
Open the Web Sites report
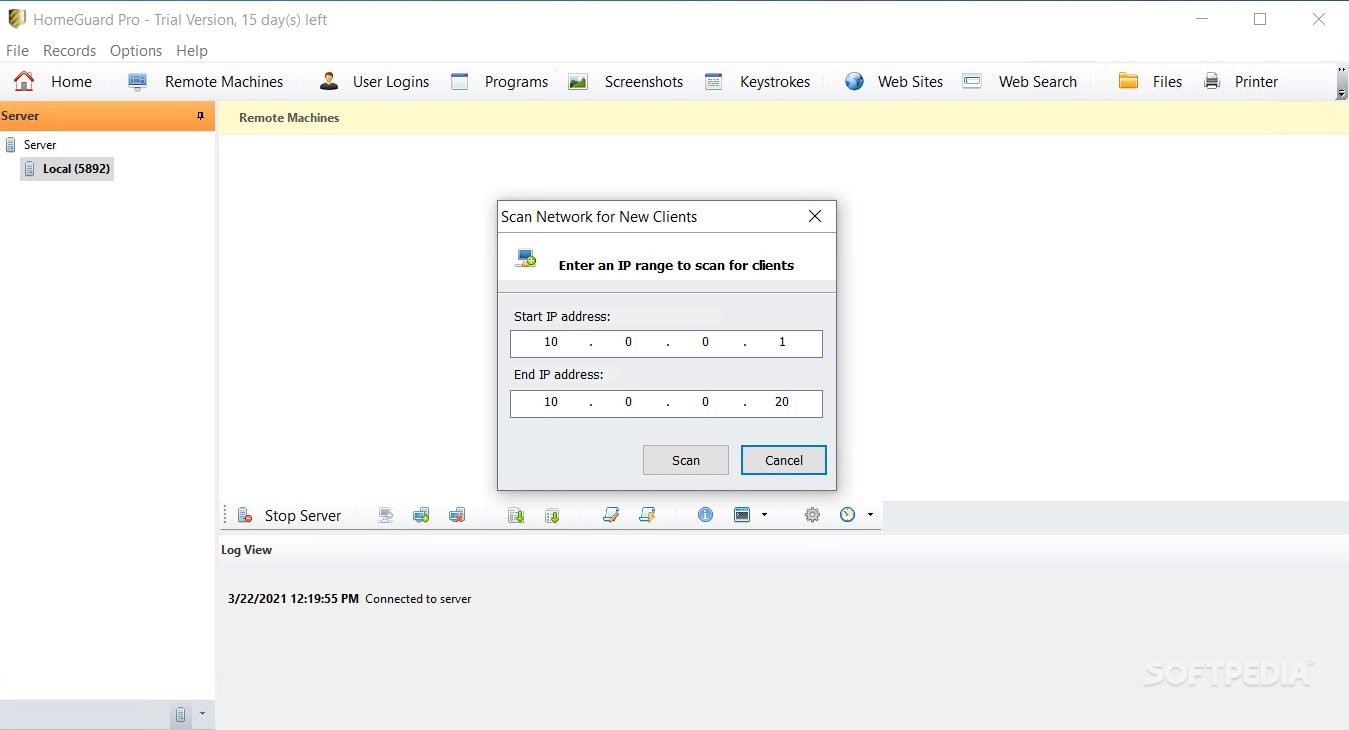(894, 82)
